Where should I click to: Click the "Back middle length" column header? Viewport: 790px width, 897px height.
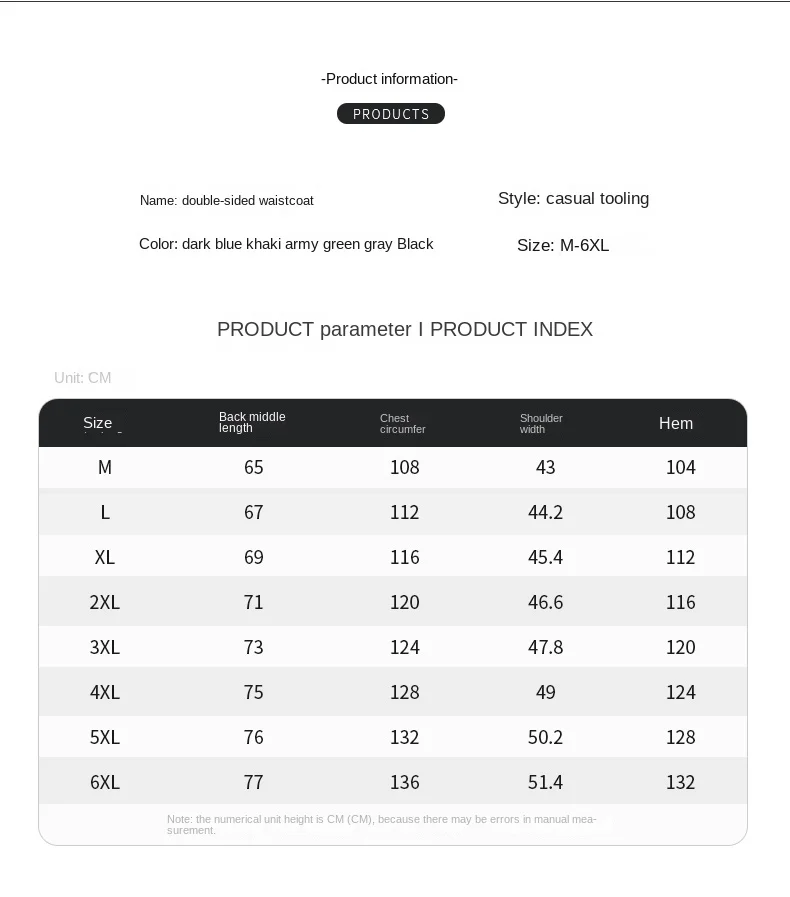252,422
